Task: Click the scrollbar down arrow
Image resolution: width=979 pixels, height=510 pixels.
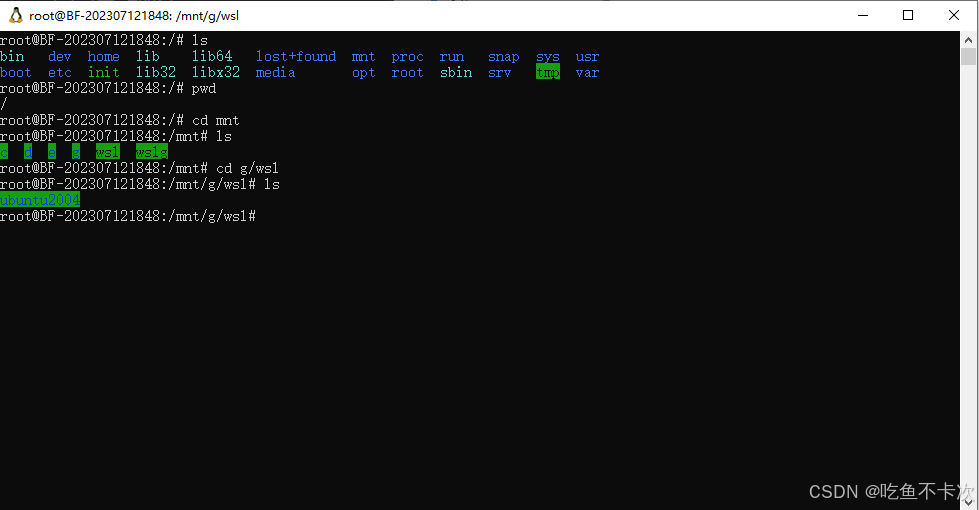Action: (x=968, y=502)
